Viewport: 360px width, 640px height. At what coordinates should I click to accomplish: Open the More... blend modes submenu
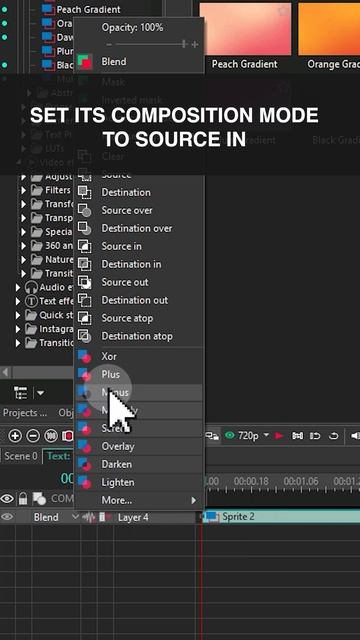139,500
